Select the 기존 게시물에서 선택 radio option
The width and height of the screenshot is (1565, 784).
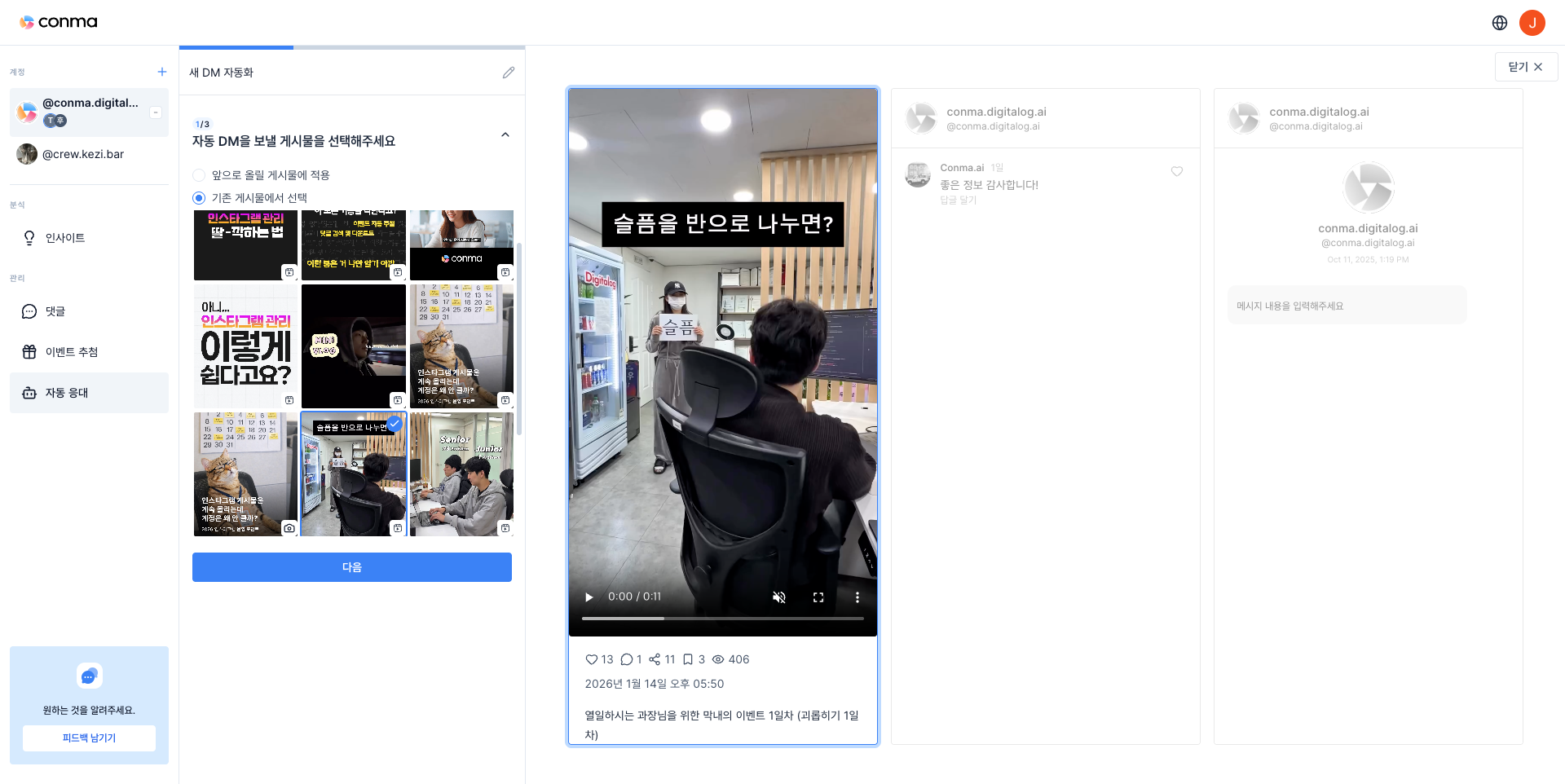[x=198, y=197]
